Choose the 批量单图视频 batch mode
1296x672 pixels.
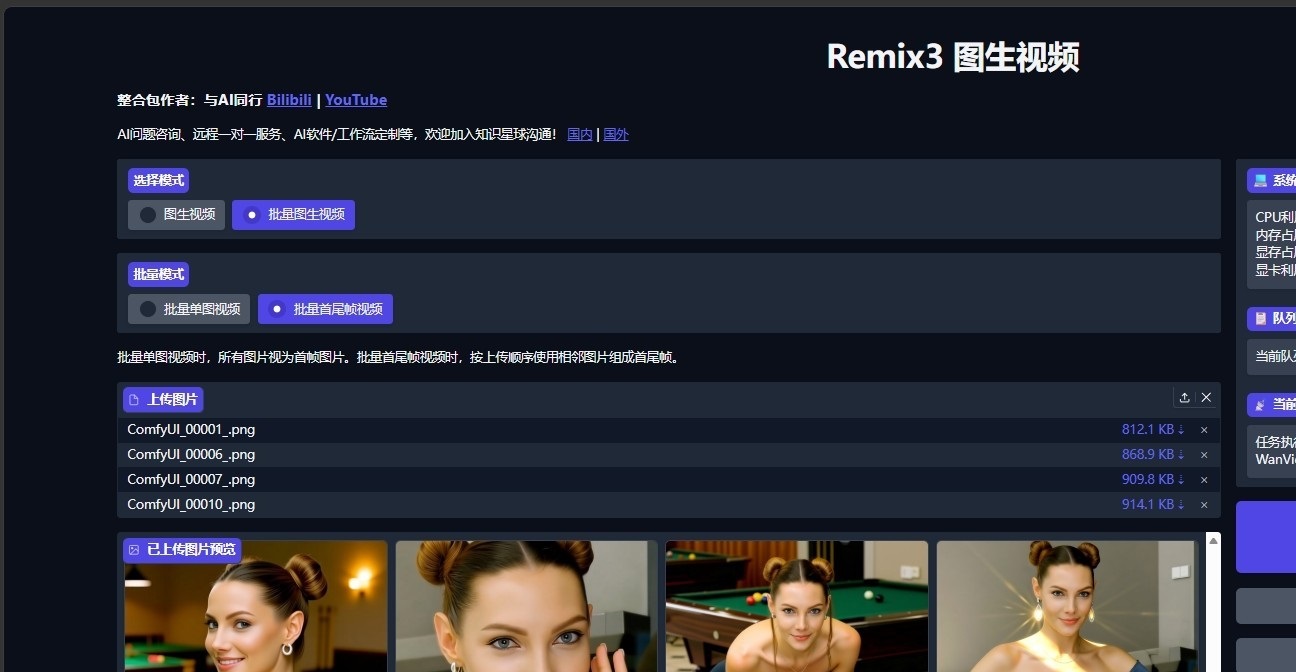pos(189,309)
